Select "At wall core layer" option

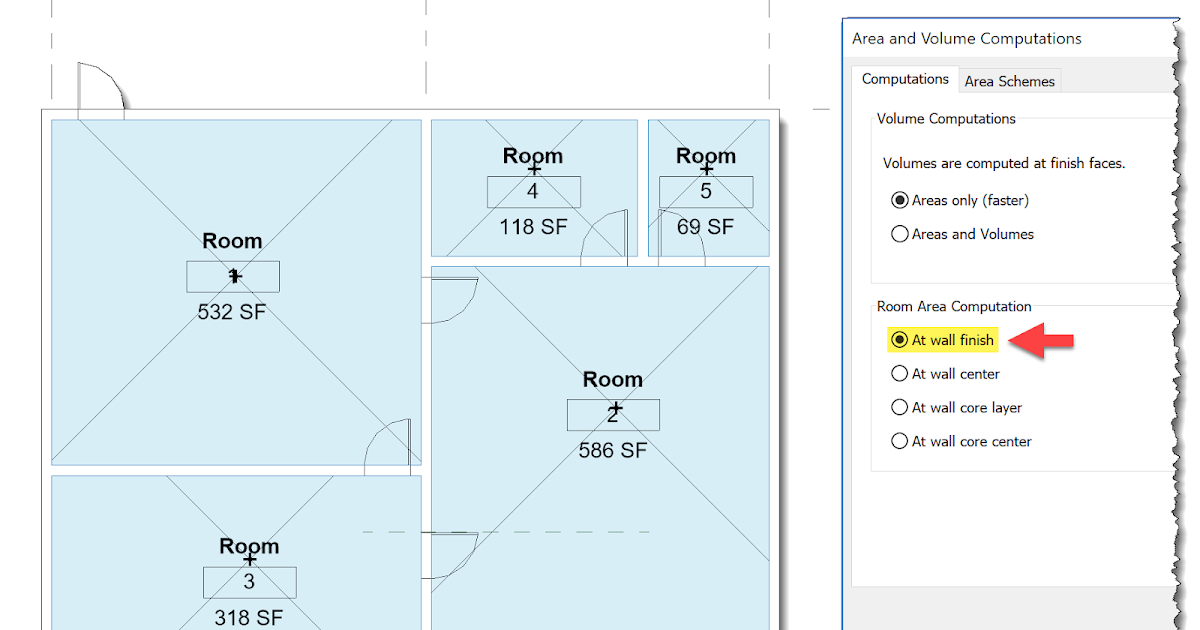pyautogui.click(x=899, y=407)
